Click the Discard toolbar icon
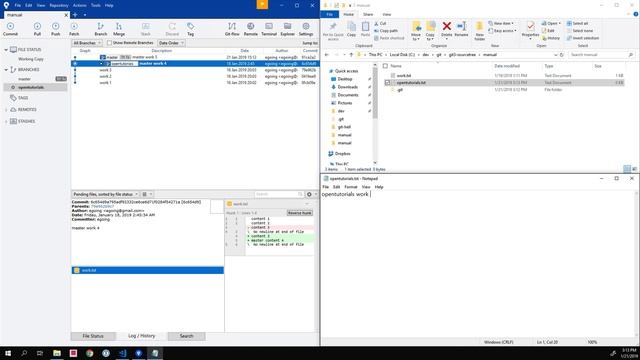This screenshot has height=360, width=640. (172, 29)
